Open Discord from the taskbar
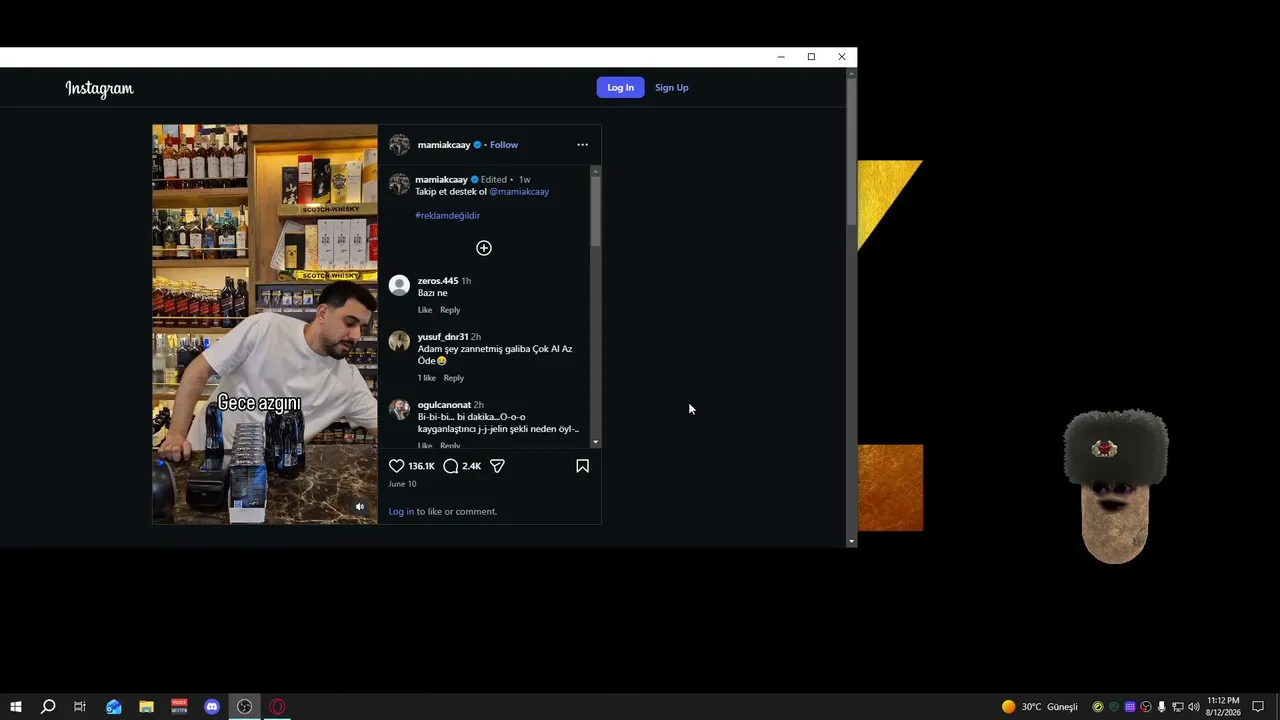1280x720 pixels. (x=212, y=707)
